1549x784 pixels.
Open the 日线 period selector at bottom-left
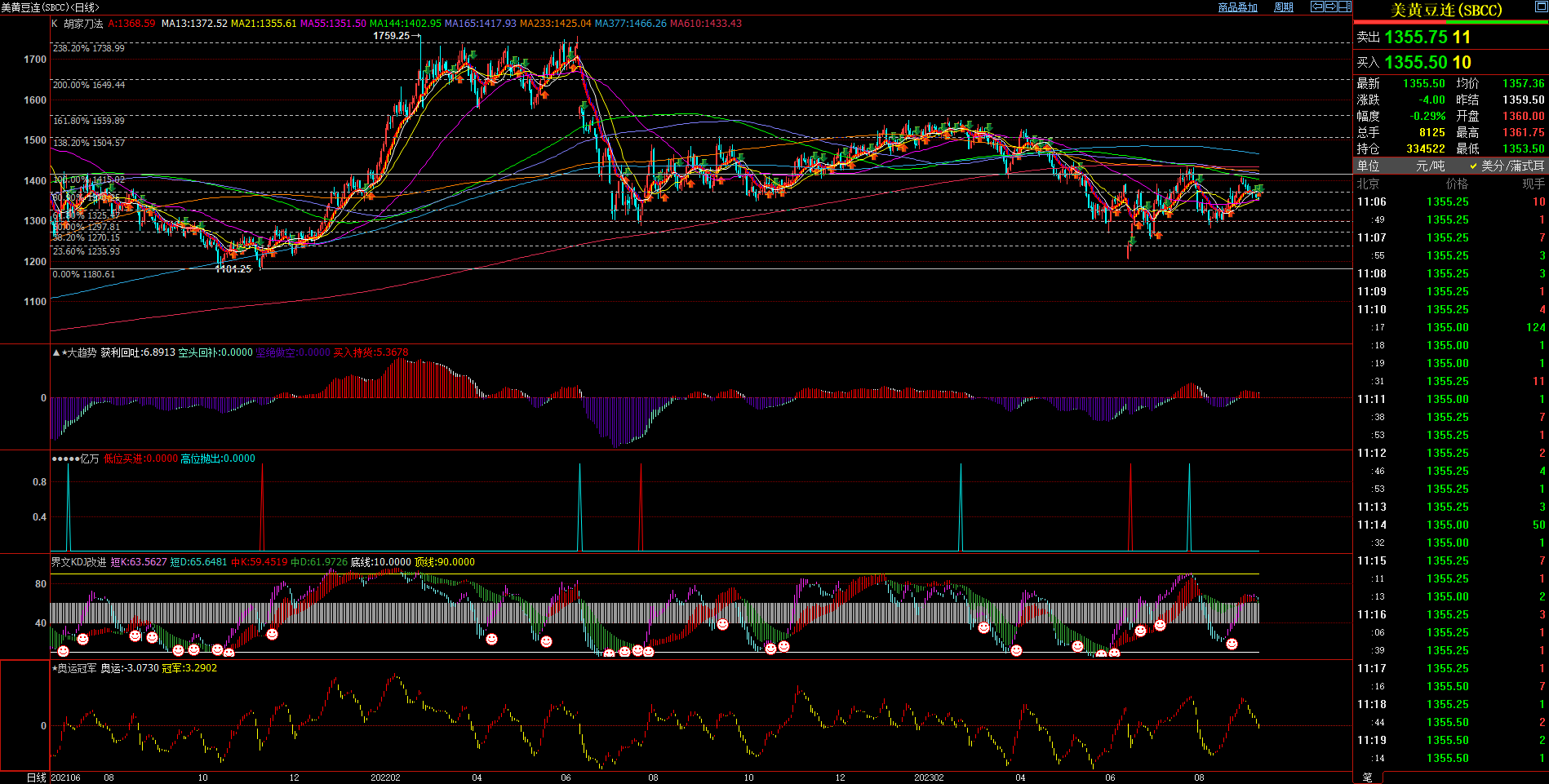point(36,777)
